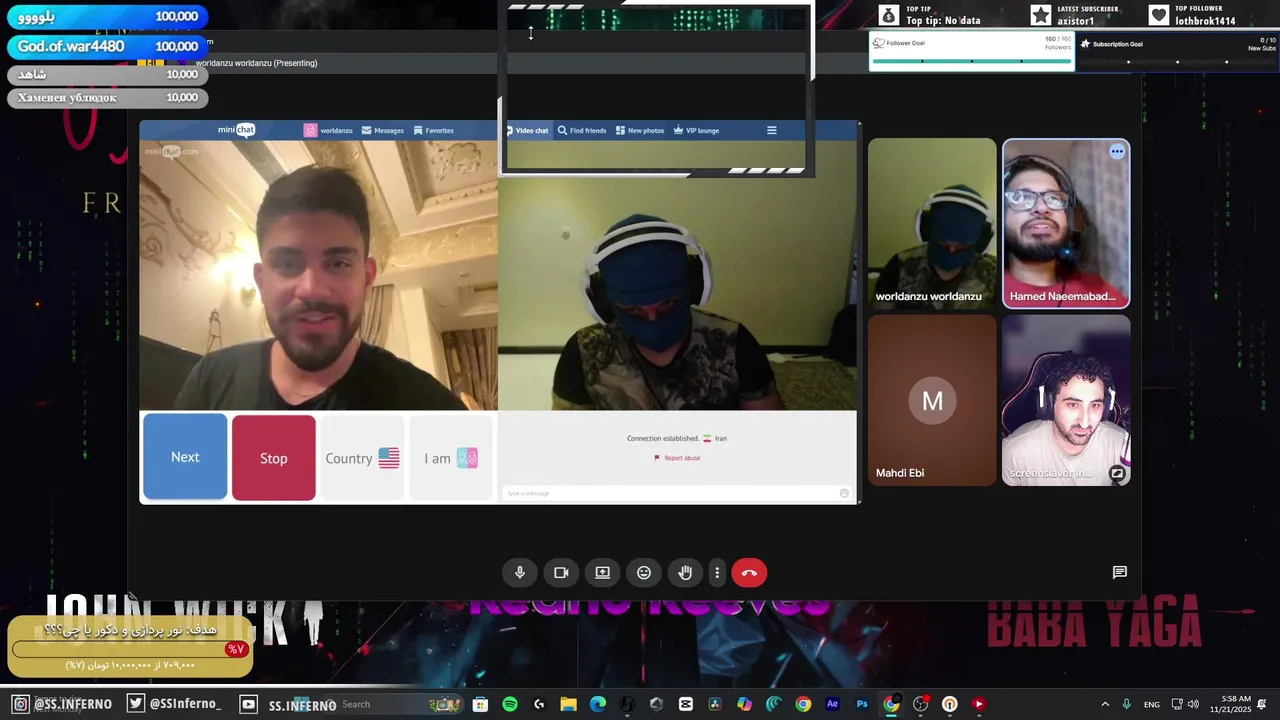1280x720 pixels.
Task: Click the taskbar microphone tray icon
Action: tap(1127, 704)
